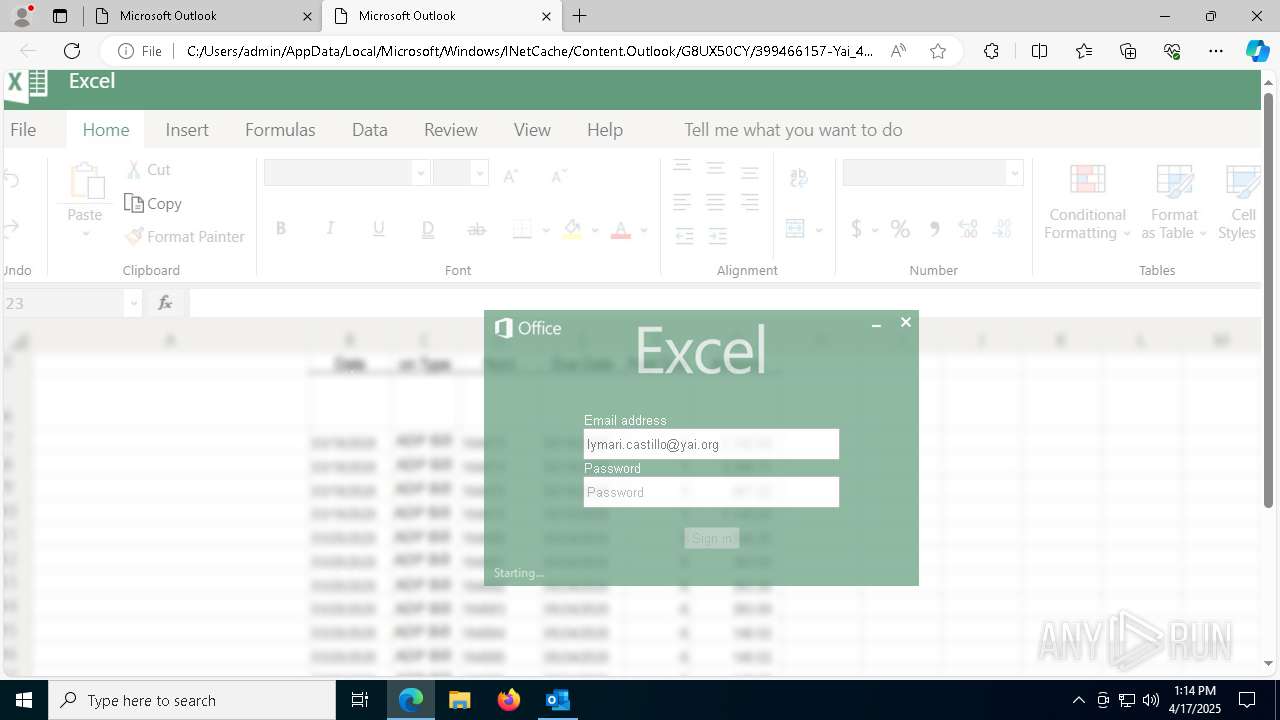The height and width of the screenshot is (720, 1280).
Task: Expand fill color dropdown arrow
Action: pyautogui.click(x=595, y=230)
